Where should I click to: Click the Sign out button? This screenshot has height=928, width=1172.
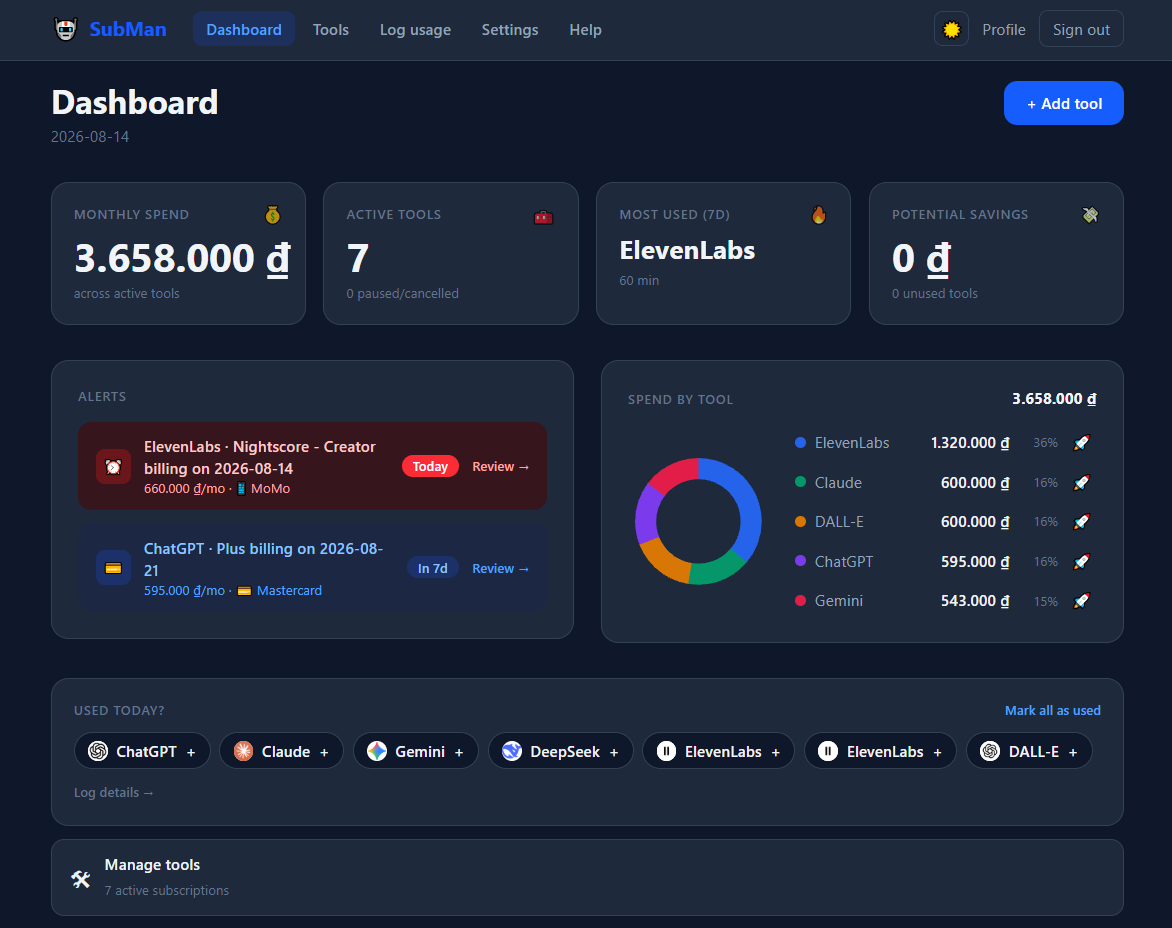1081,29
